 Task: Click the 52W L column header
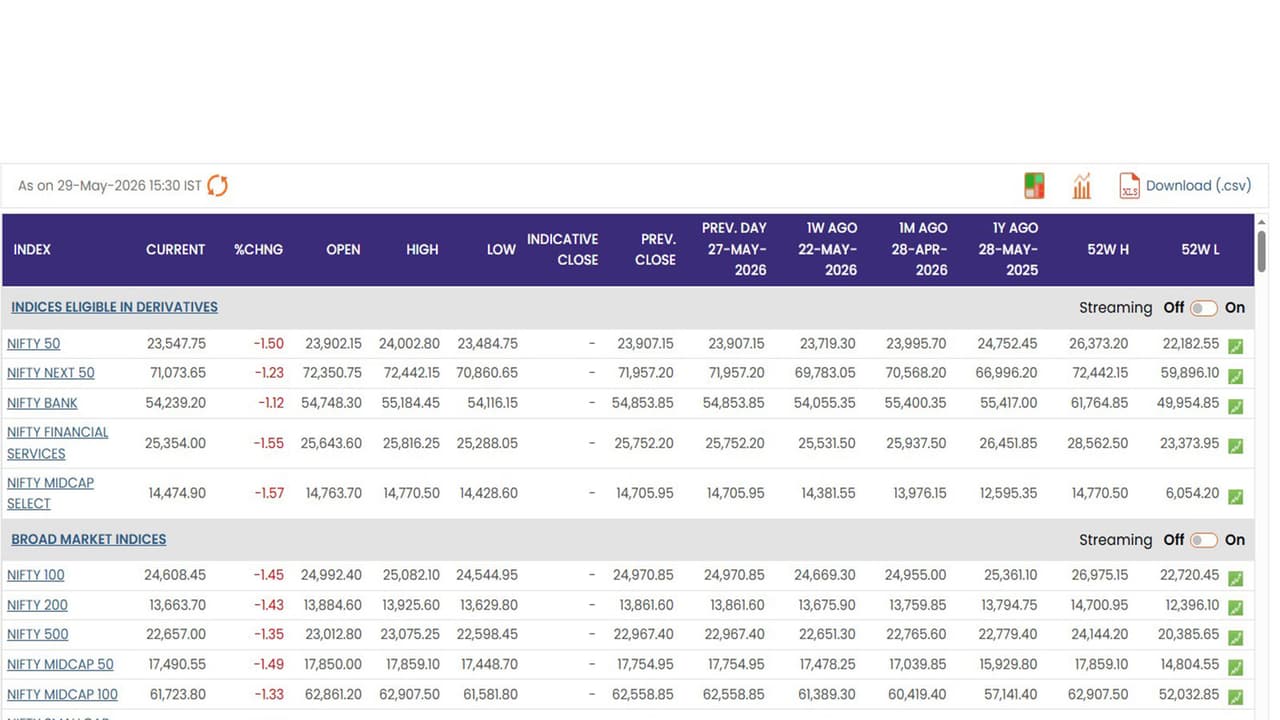[1200, 250]
